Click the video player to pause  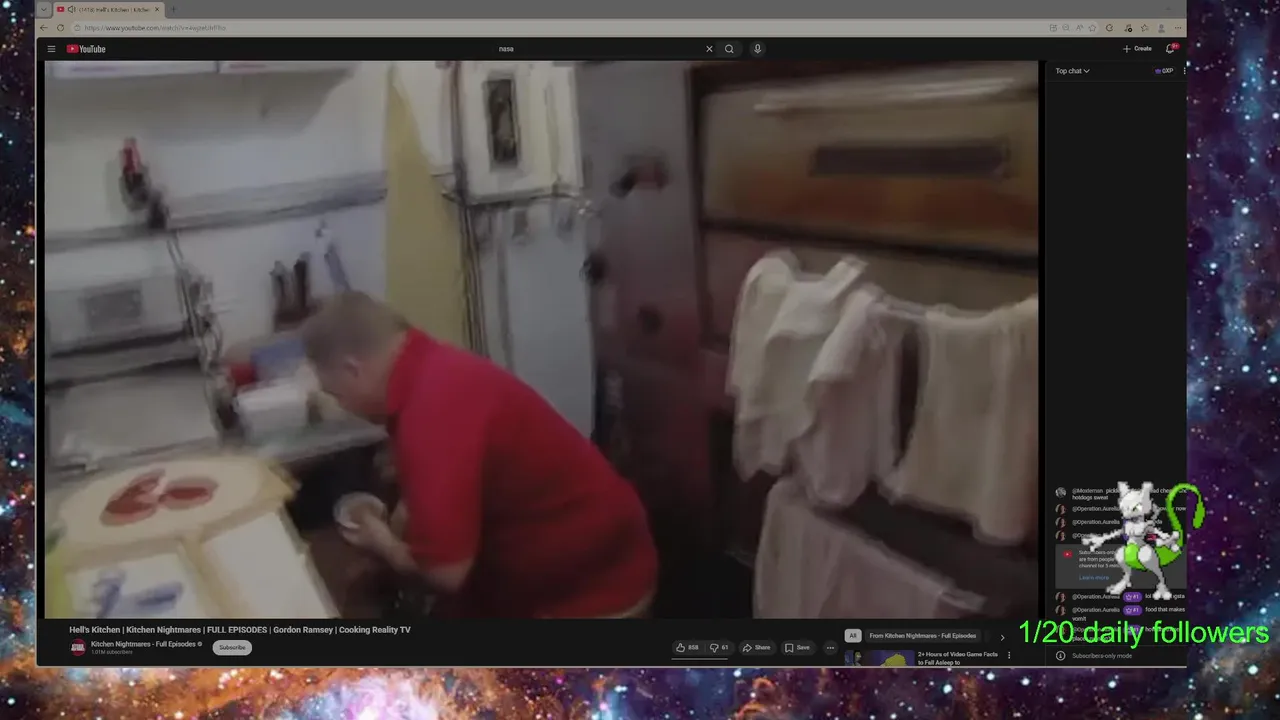541,339
